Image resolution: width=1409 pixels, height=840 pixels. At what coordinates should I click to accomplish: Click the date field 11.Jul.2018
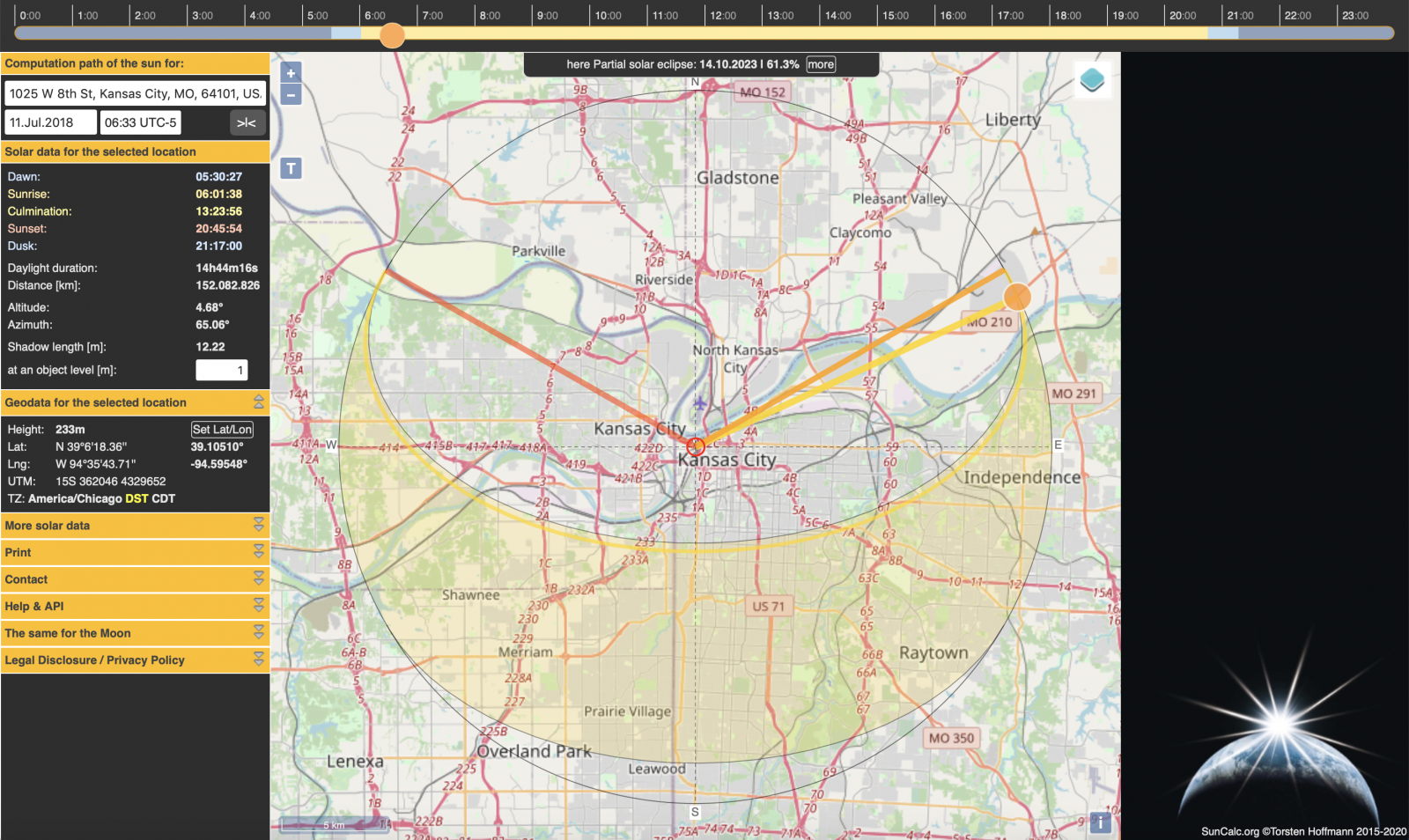(50, 122)
